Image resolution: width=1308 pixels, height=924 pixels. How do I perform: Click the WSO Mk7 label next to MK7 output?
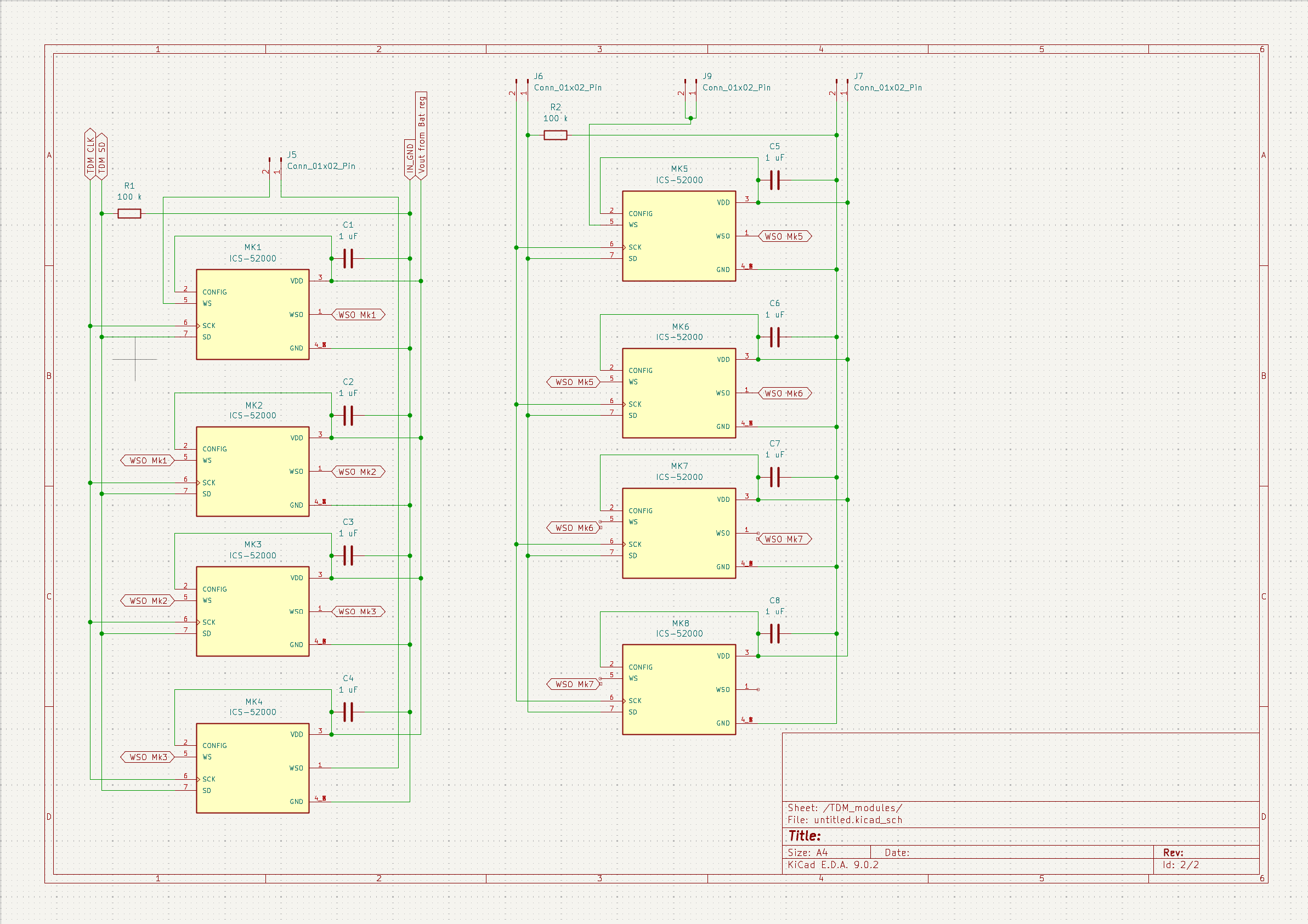784,539
